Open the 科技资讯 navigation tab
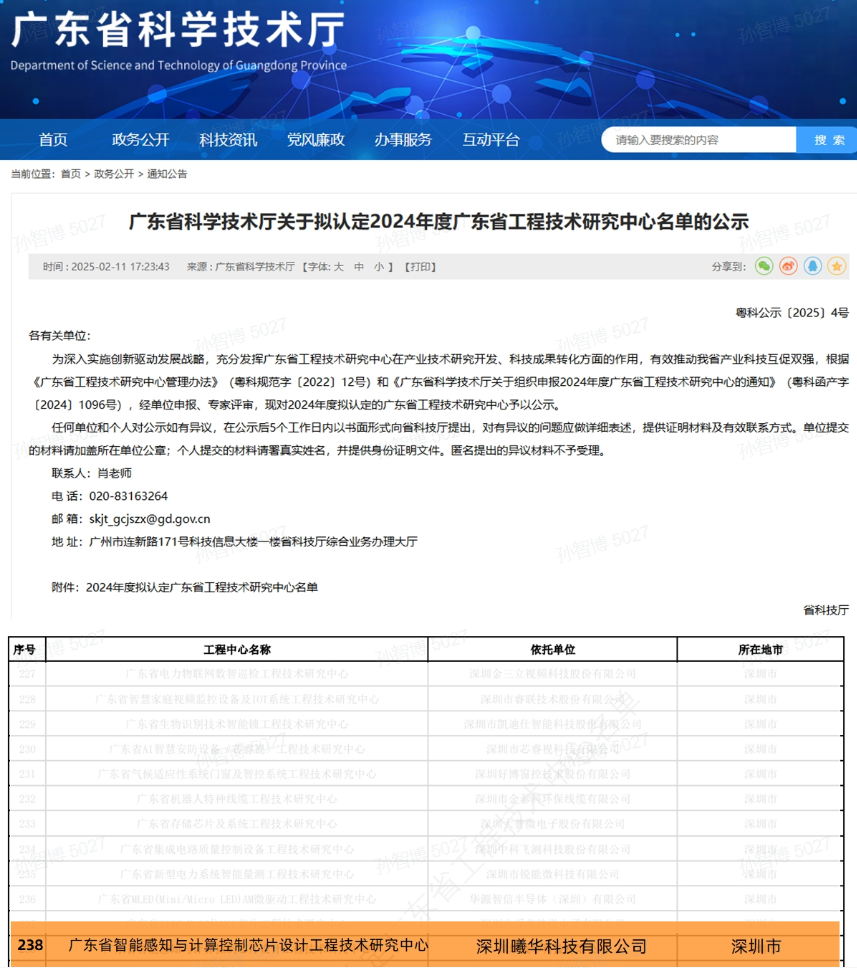Image resolution: width=857 pixels, height=968 pixels. point(228,140)
